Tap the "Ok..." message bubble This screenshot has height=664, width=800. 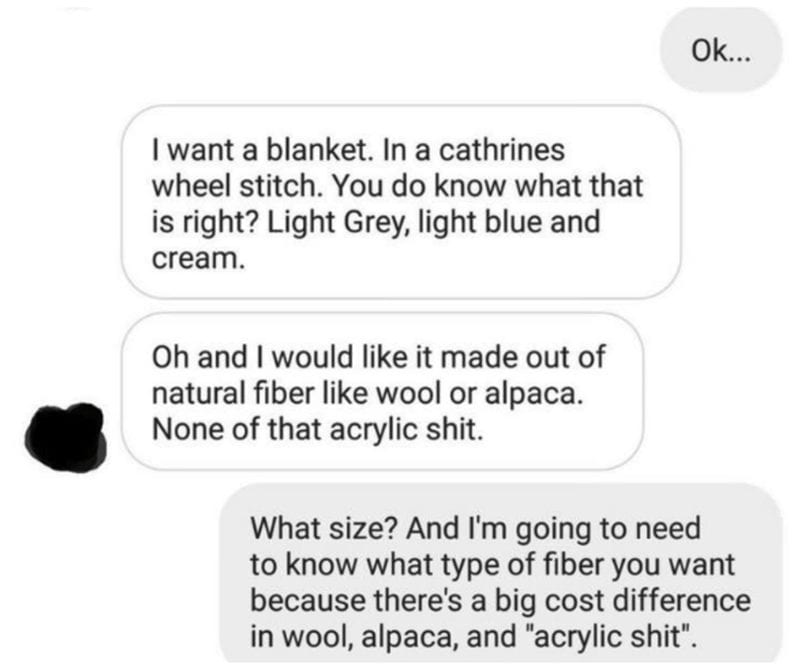[721, 51]
